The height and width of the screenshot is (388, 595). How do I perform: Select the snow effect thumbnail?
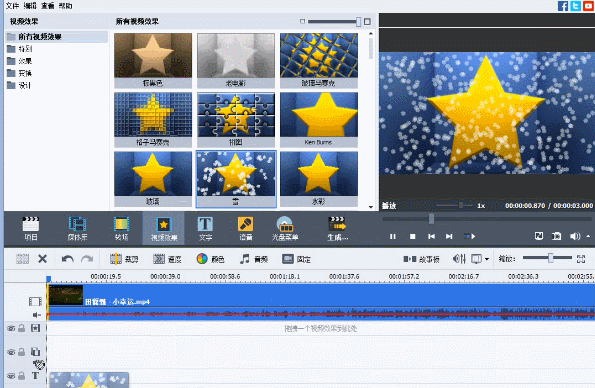[236, 179]
